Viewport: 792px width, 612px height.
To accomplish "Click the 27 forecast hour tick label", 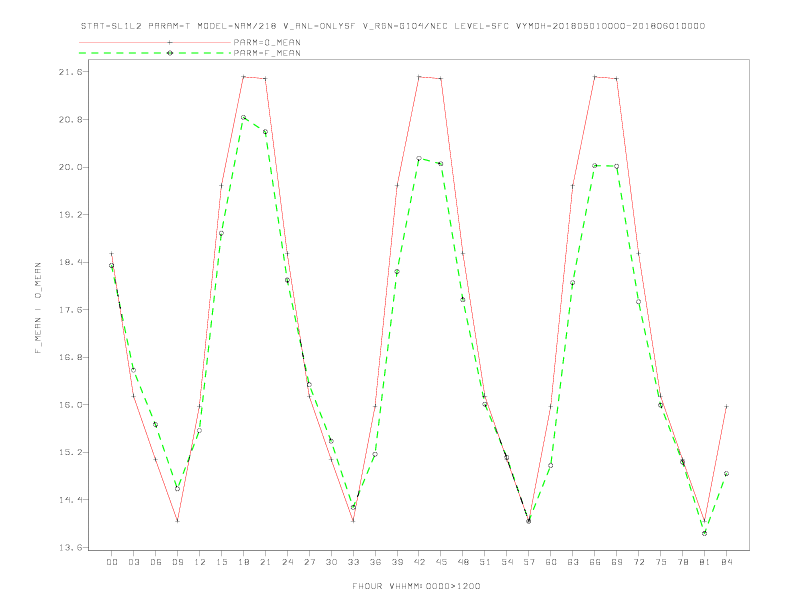I will click(309, 562).
